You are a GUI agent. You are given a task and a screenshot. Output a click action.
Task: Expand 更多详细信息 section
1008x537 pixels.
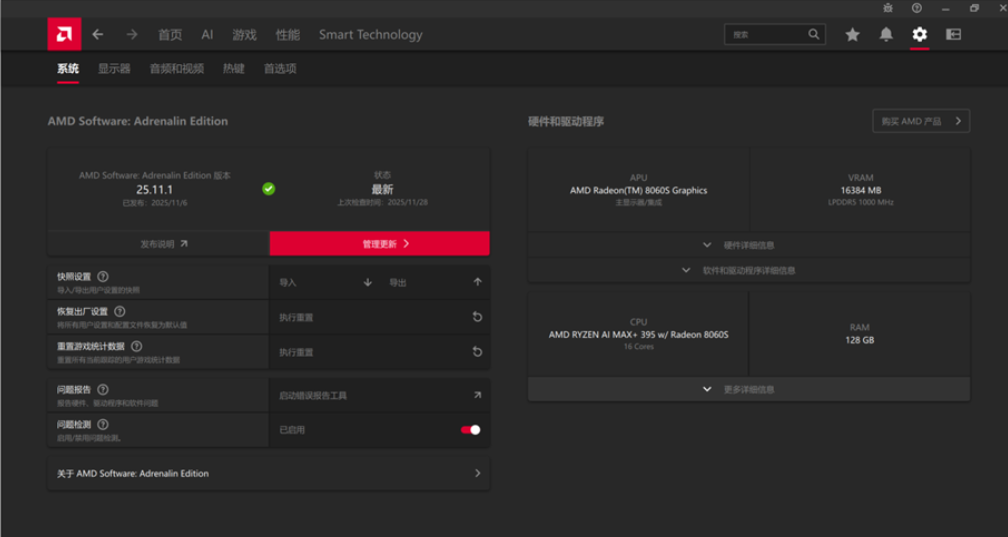coord(749,389)
